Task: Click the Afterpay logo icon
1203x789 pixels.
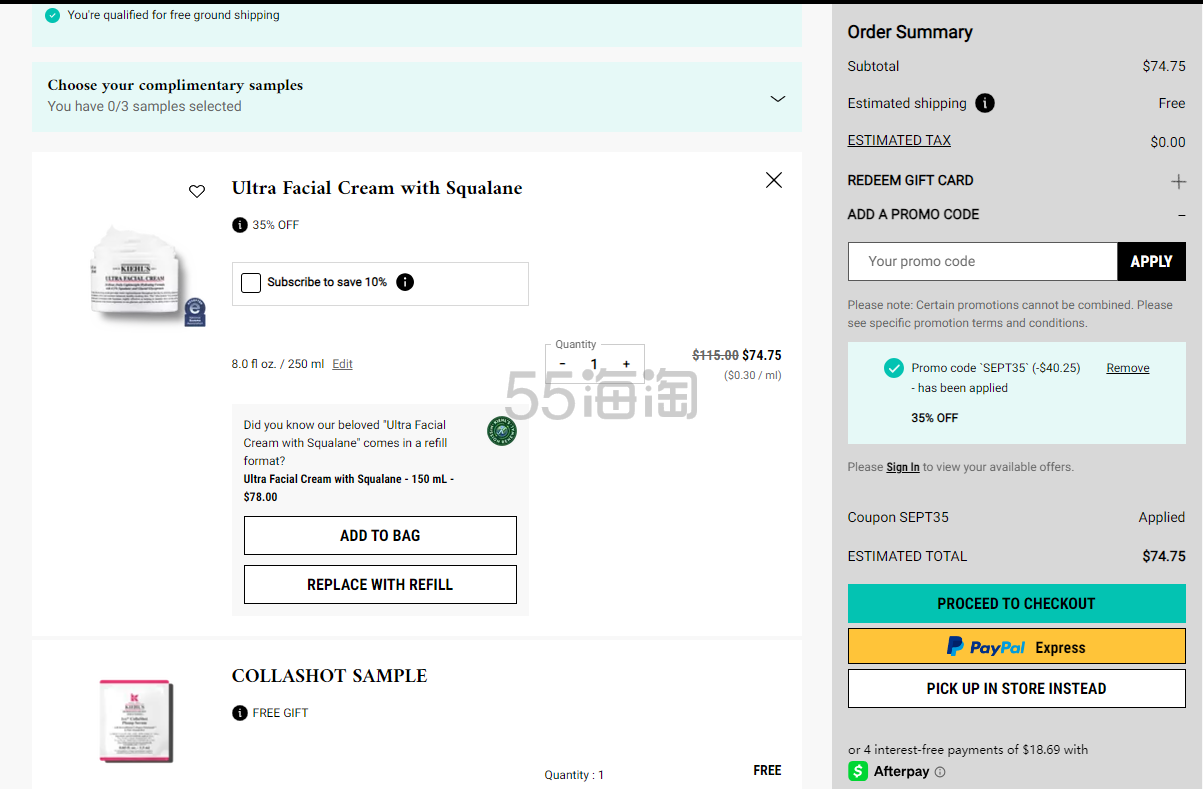Action: pos(858,771)
